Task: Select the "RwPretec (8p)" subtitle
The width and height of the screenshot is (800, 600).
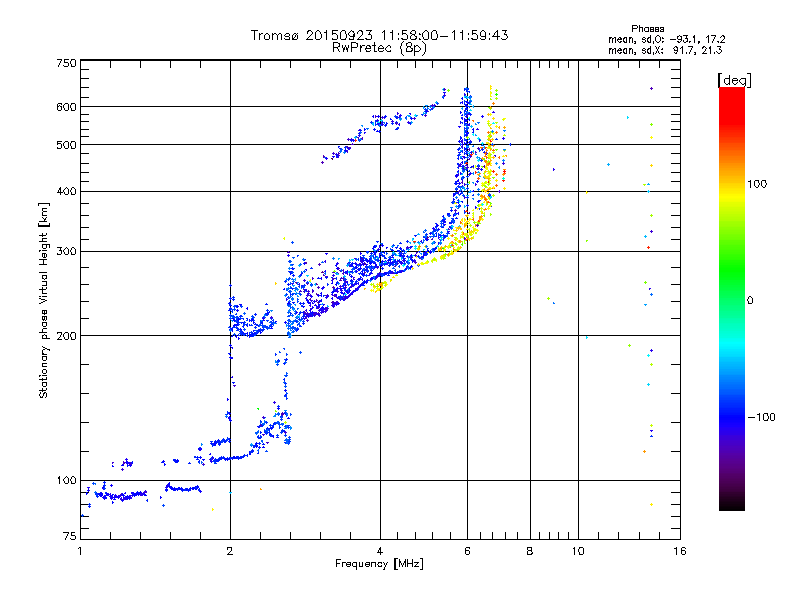Action: click(x=379, y=48)
